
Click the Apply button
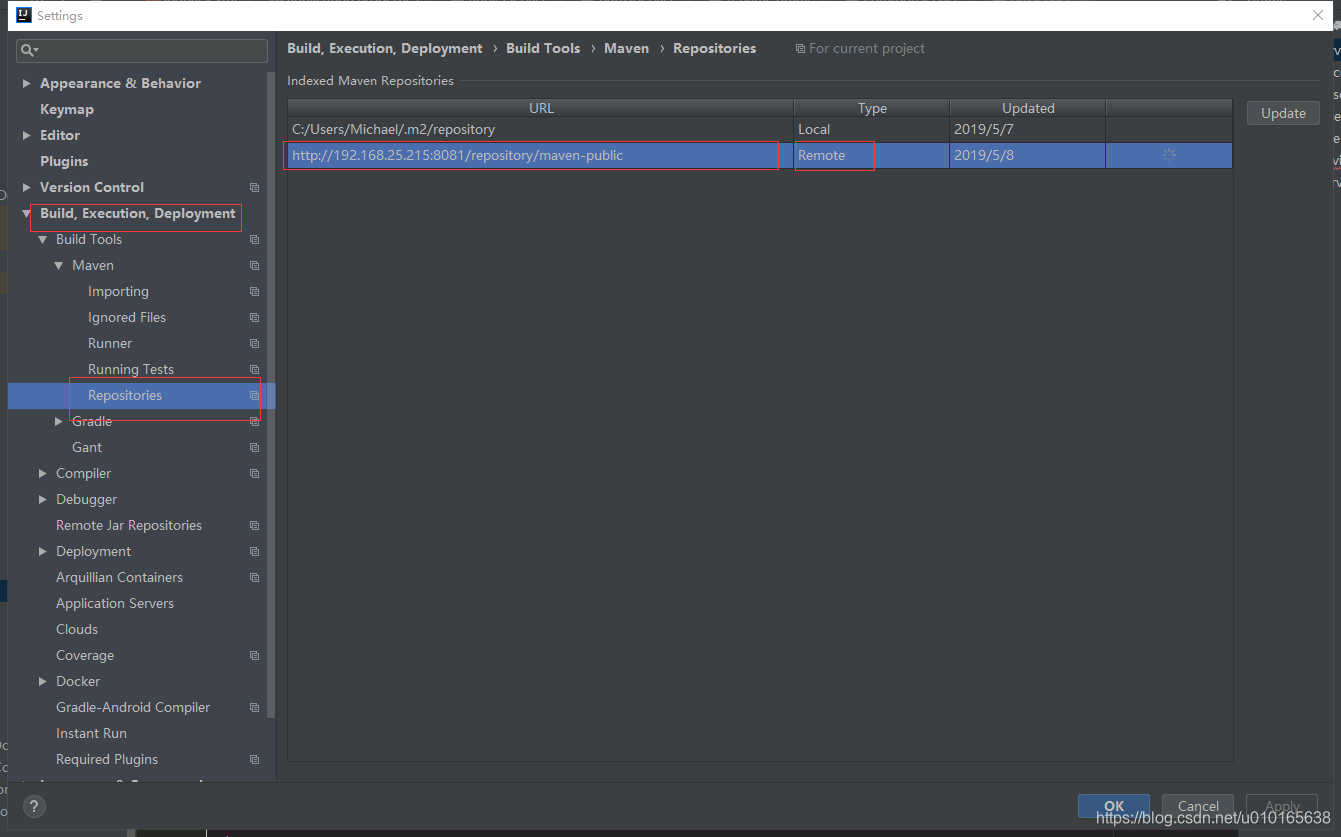click(x=1283, y=806)
